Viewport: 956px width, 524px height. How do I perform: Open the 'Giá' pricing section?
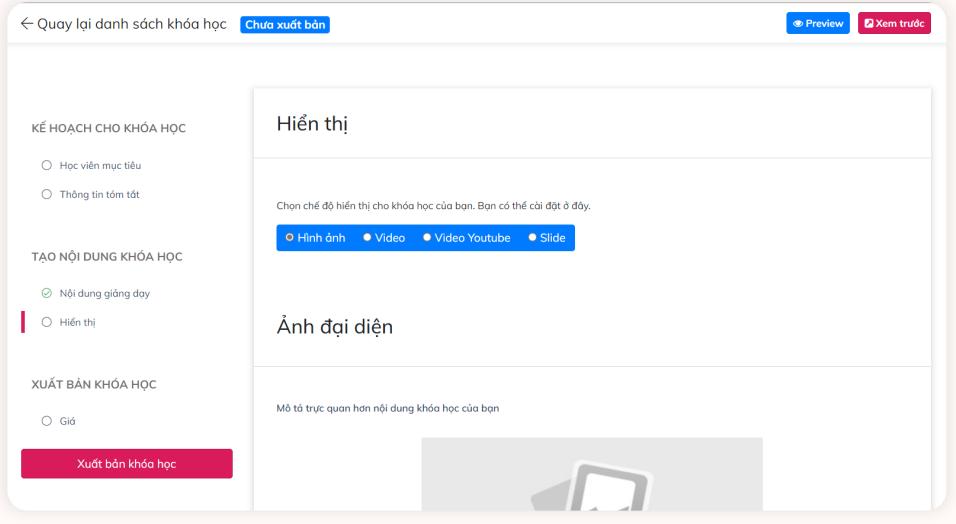click(x=68, y=421)
